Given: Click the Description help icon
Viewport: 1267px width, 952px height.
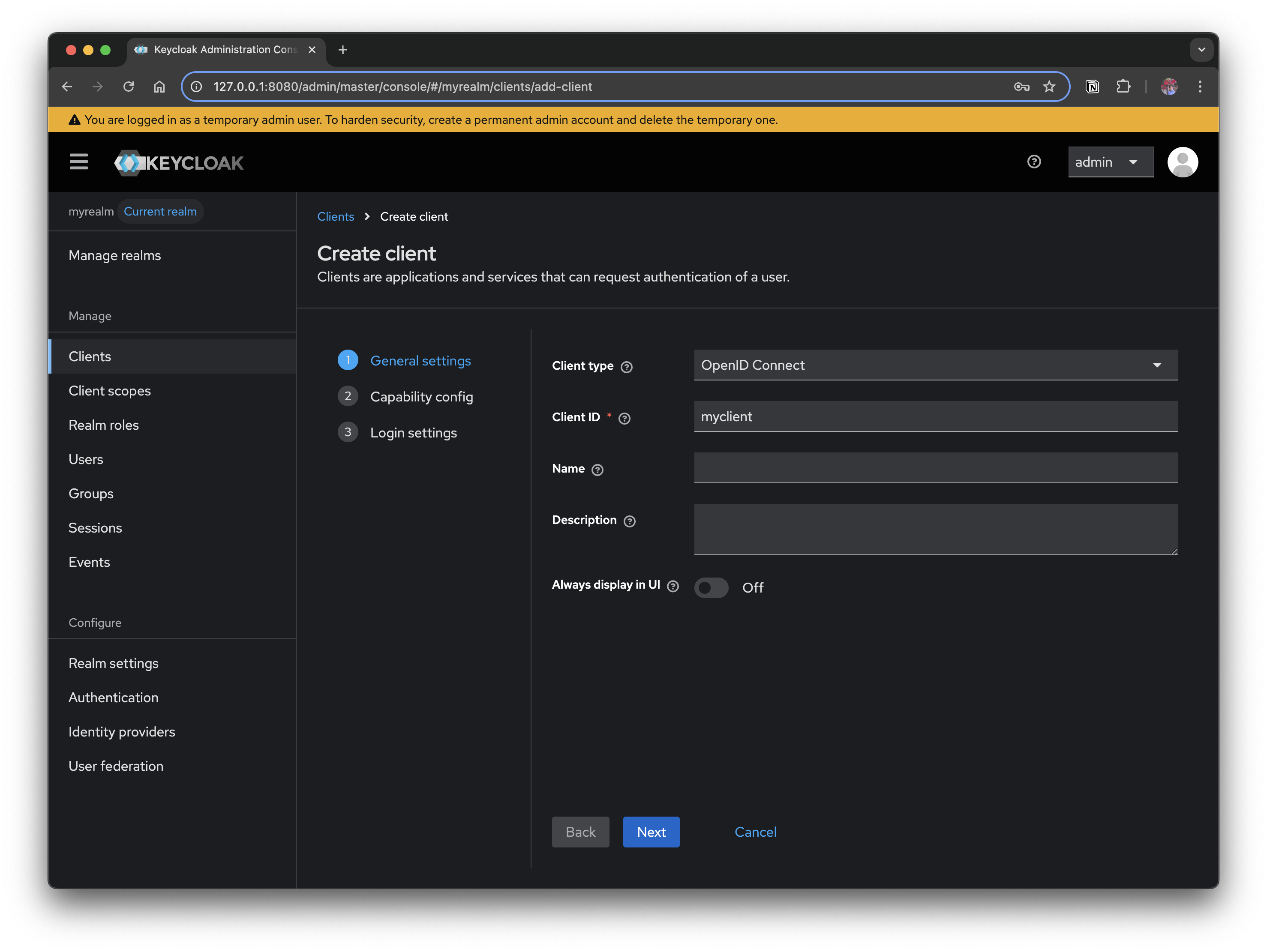Looking at the screenshot, I should point(630,521).
